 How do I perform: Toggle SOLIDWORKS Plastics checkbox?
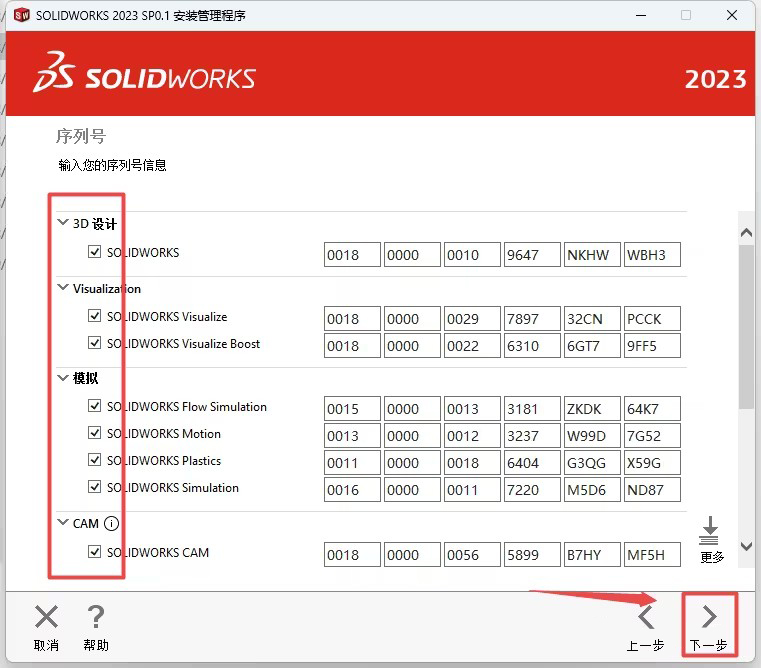94,460
